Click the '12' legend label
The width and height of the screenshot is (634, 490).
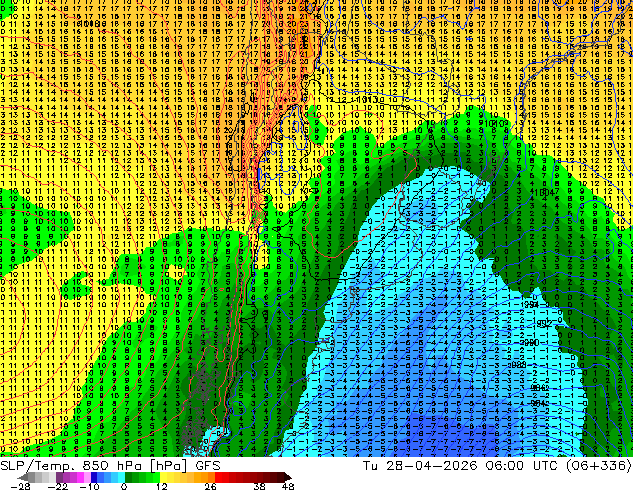pos(162,486)
